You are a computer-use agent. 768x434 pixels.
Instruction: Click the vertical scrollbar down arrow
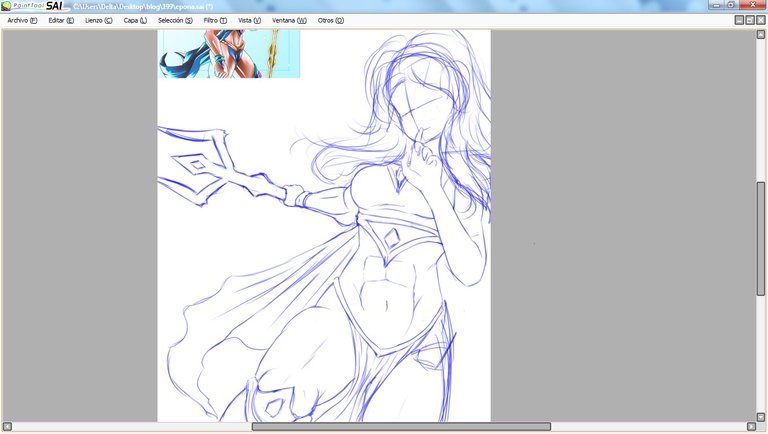click(x=761, y=417)
